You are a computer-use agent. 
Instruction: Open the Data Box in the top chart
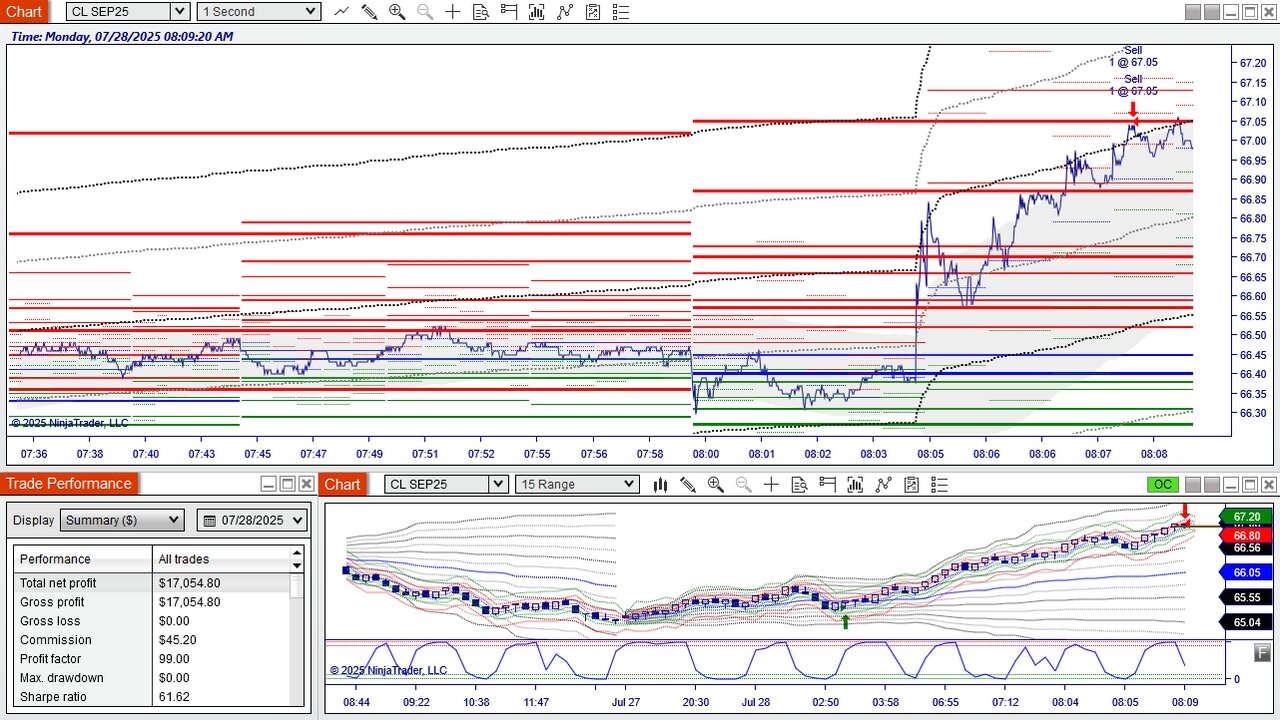(481, 12)
